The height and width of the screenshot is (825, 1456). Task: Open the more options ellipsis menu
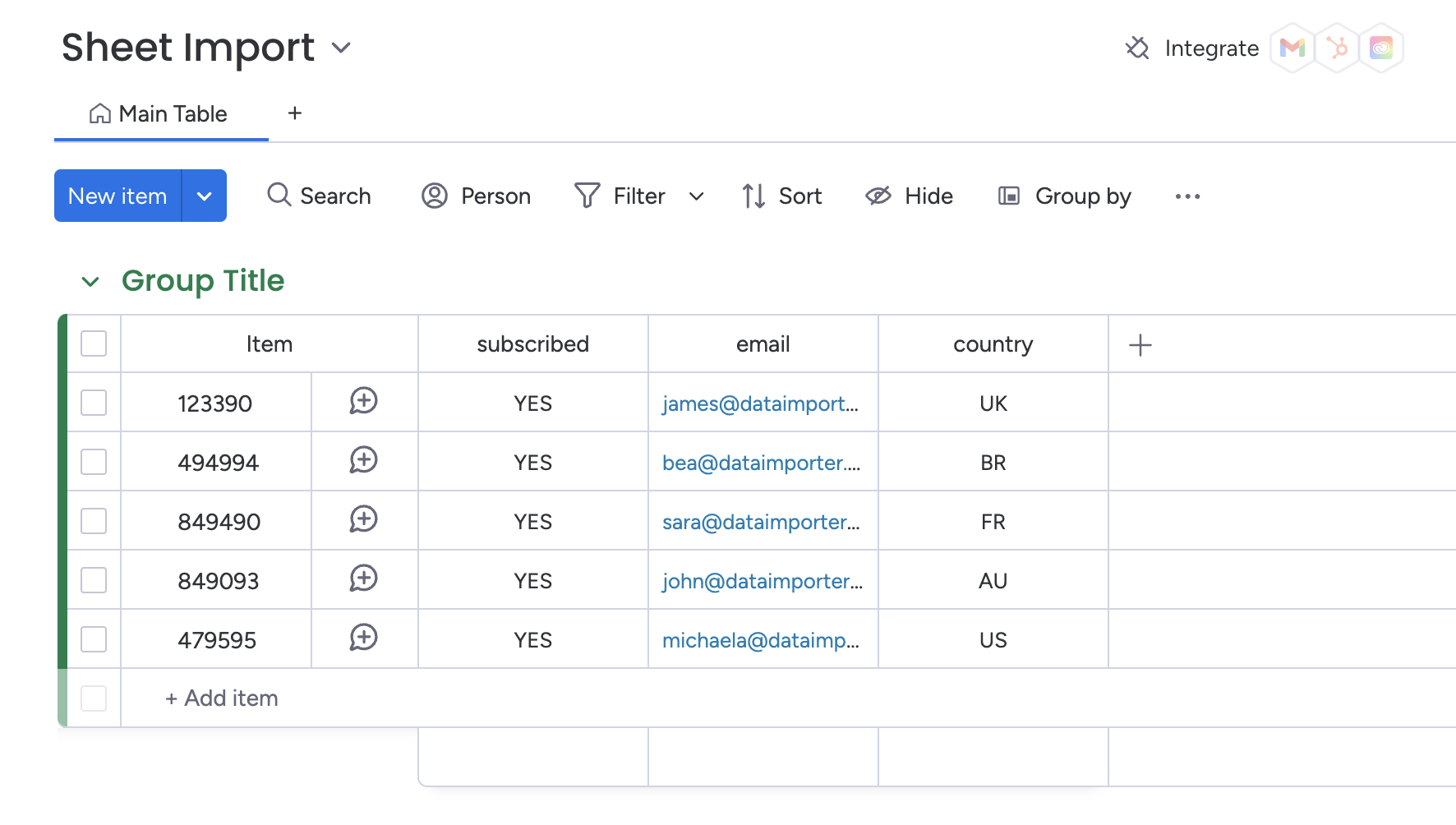(x=1187, y=196)
